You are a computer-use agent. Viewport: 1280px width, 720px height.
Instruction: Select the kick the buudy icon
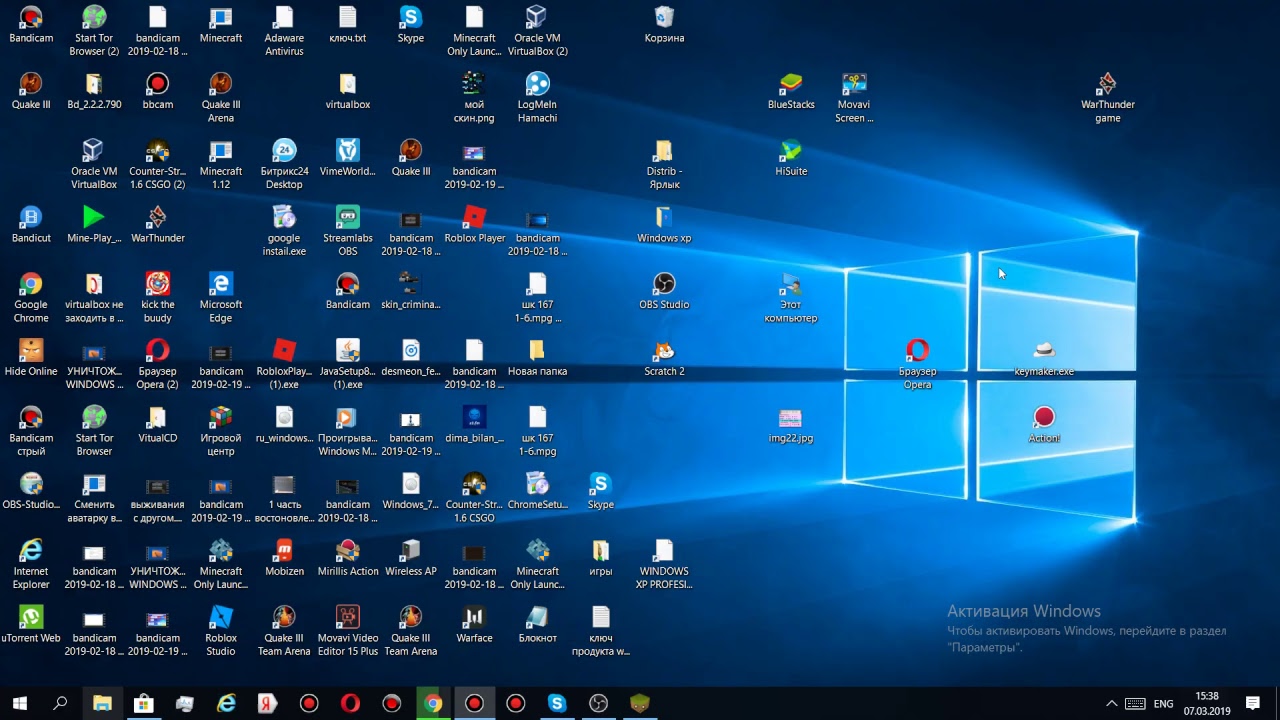[158, 298]
